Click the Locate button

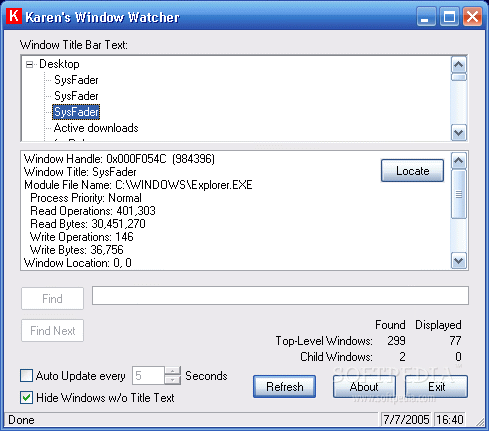pyautogui.click(x=412, y=171)
